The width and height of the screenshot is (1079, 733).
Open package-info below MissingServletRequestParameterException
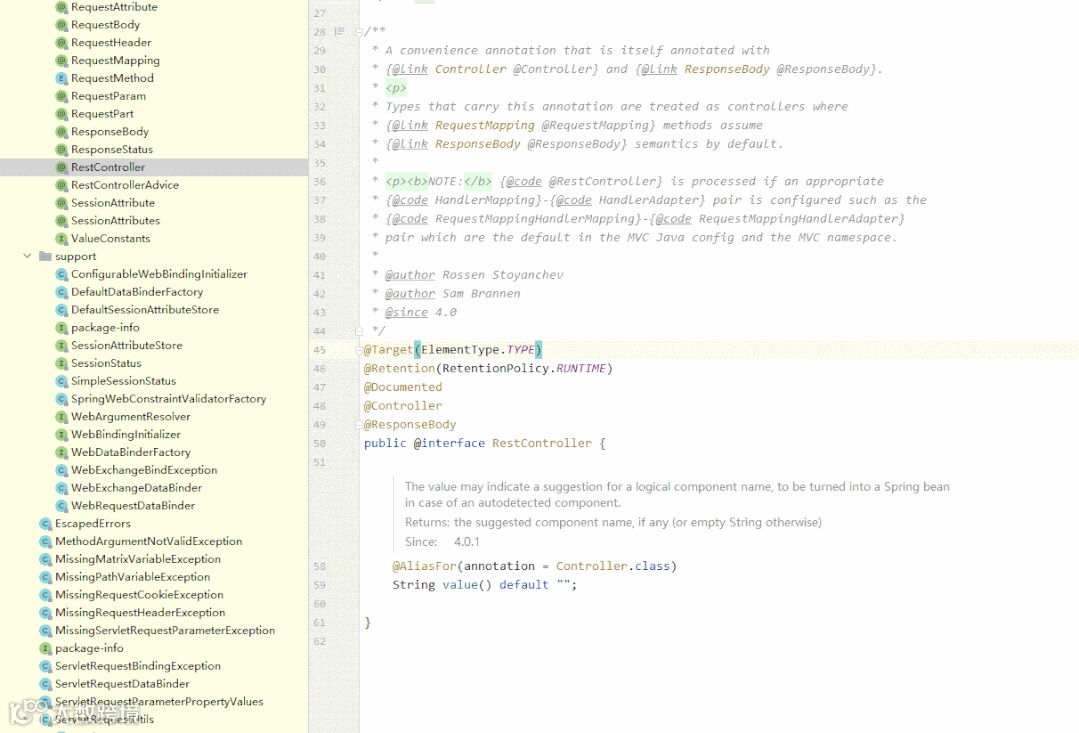[x=89, y=648]
